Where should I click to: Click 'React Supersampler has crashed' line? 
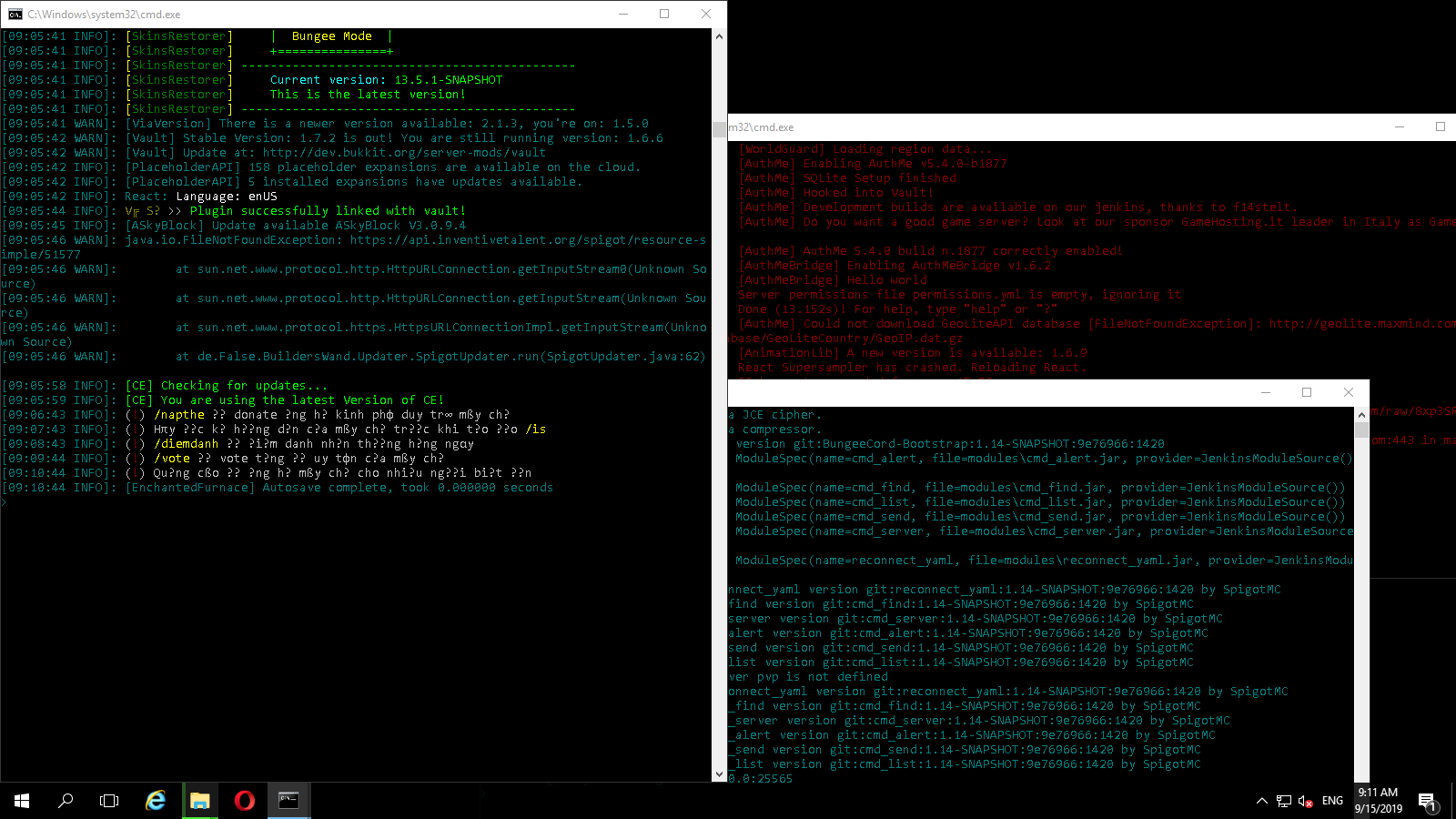(x=913, y=368)
